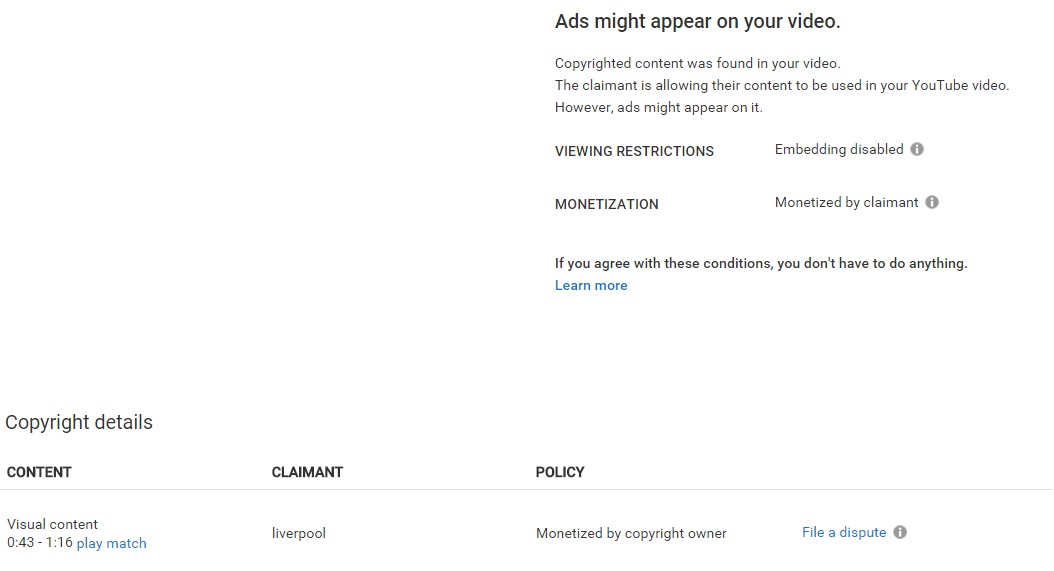Click the 0:43 - 1:16 time range
Screen dimensions: 1054x571
point(40,543)
